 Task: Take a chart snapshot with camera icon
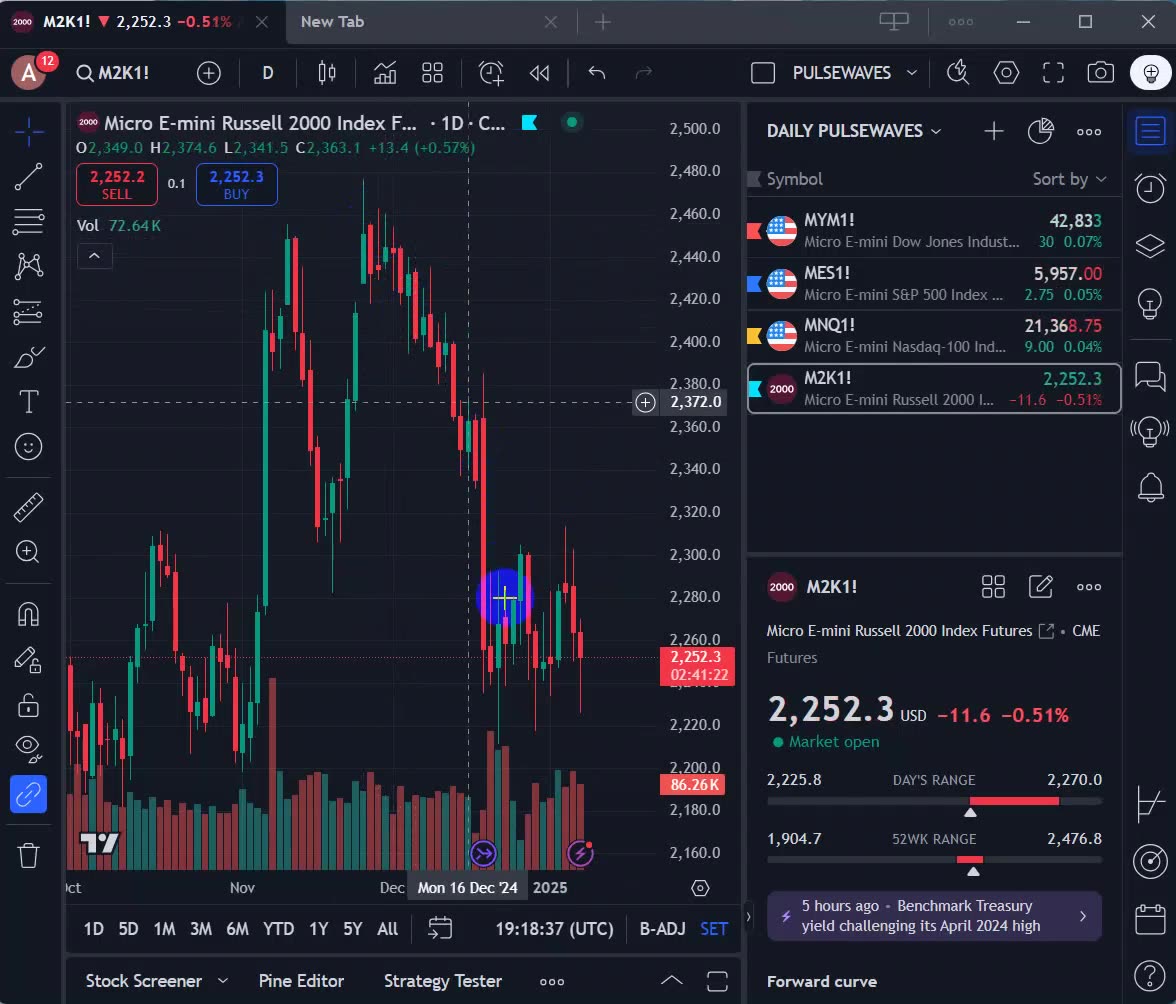point(1100,73)
